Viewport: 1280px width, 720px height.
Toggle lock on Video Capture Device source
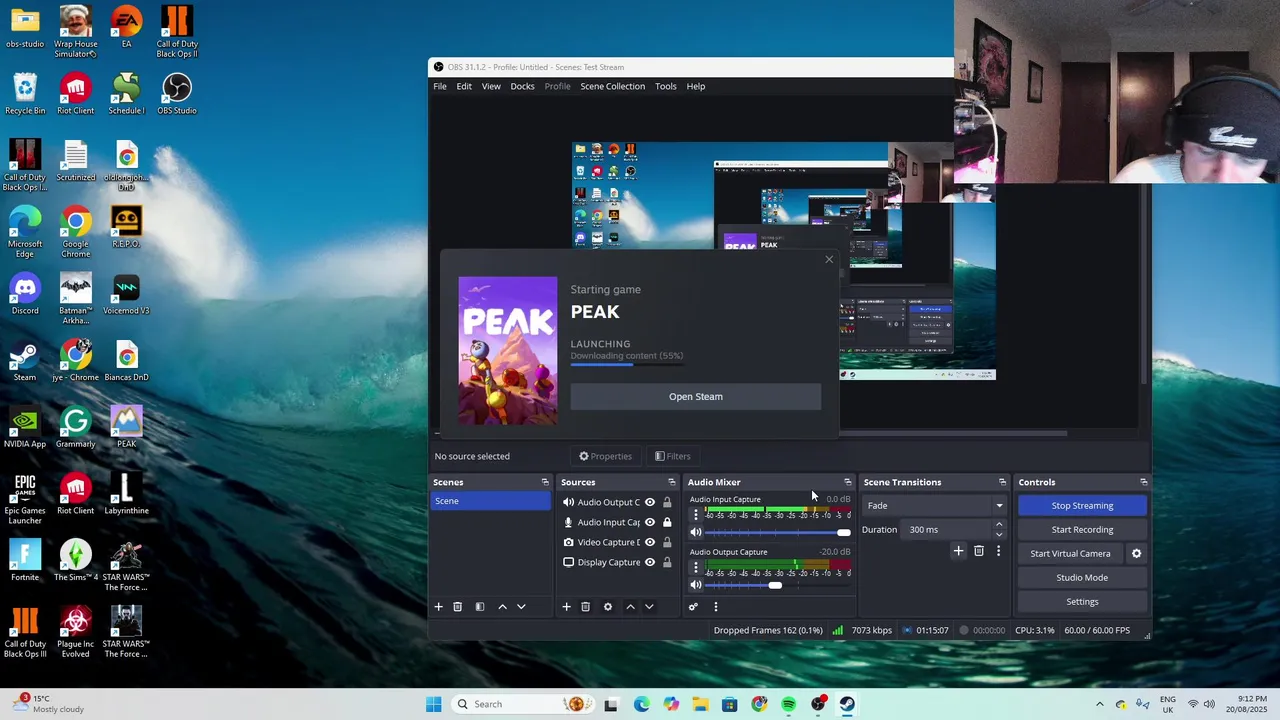pos(667,542)
